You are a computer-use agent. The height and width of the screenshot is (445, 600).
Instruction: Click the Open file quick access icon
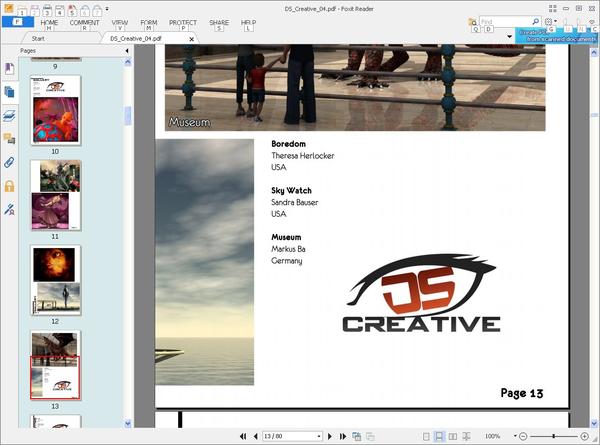click(22, 10)
